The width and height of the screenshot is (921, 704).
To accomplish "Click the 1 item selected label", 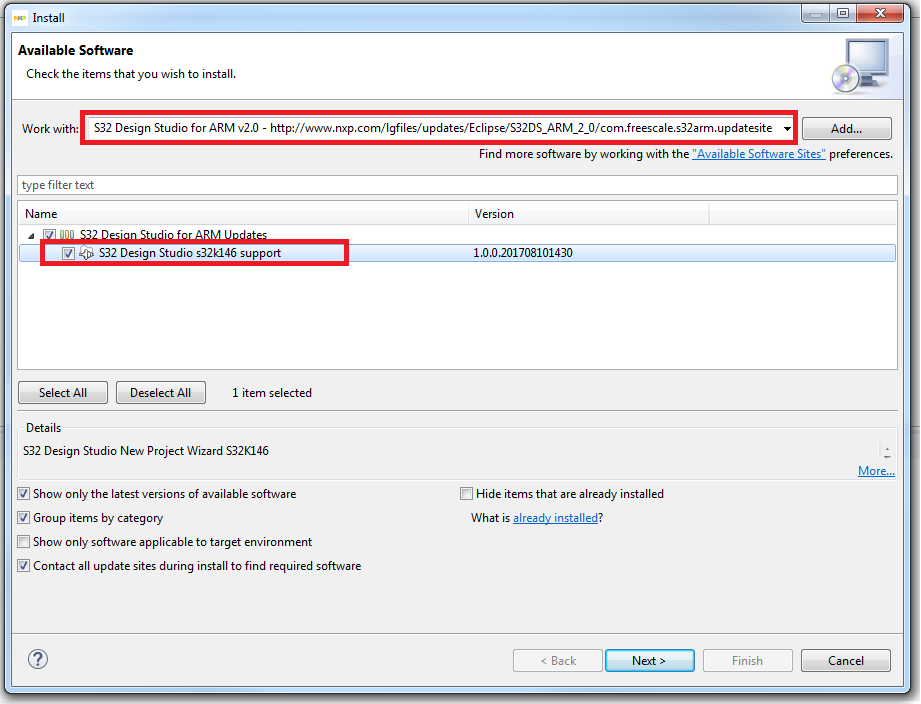I will 272,393.
